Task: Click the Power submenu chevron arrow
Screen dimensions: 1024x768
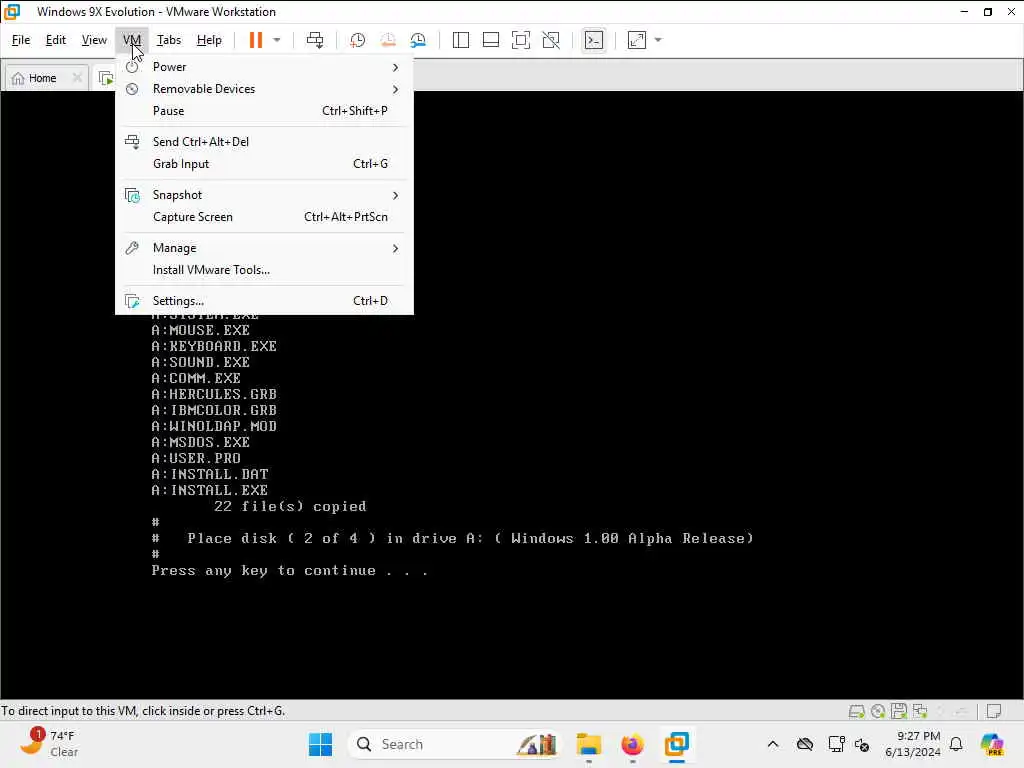Action: (395, 67)
